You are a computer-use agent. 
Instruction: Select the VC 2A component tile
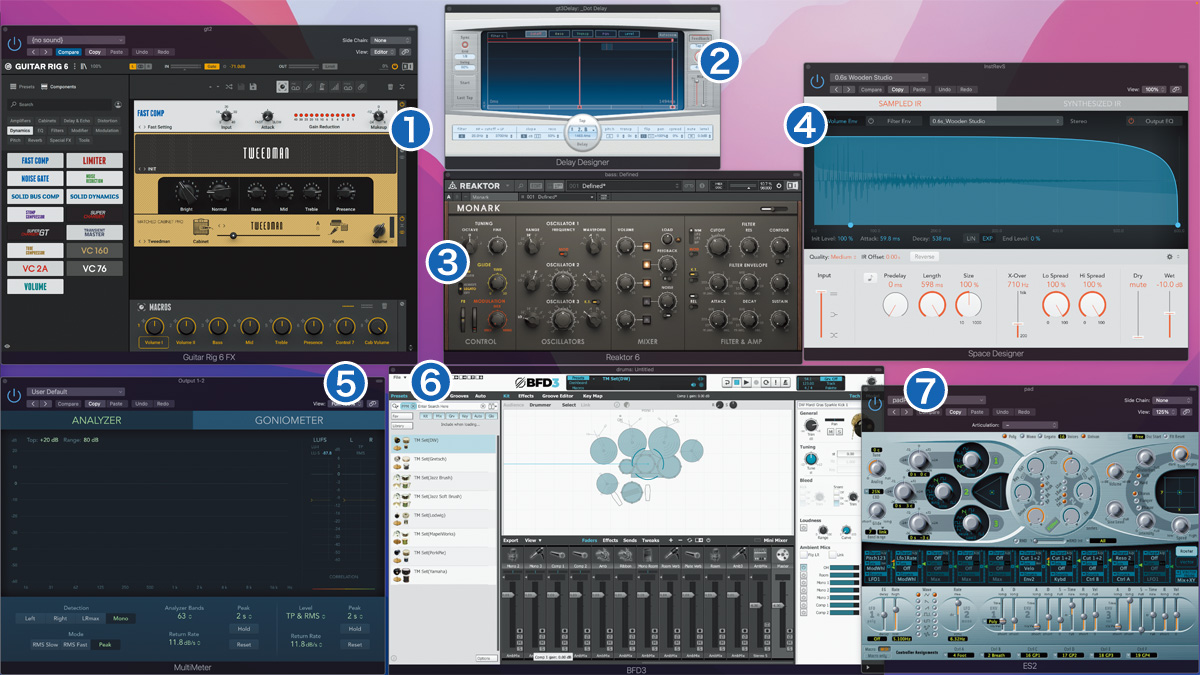pyautogui.click(x=35, y=269)
